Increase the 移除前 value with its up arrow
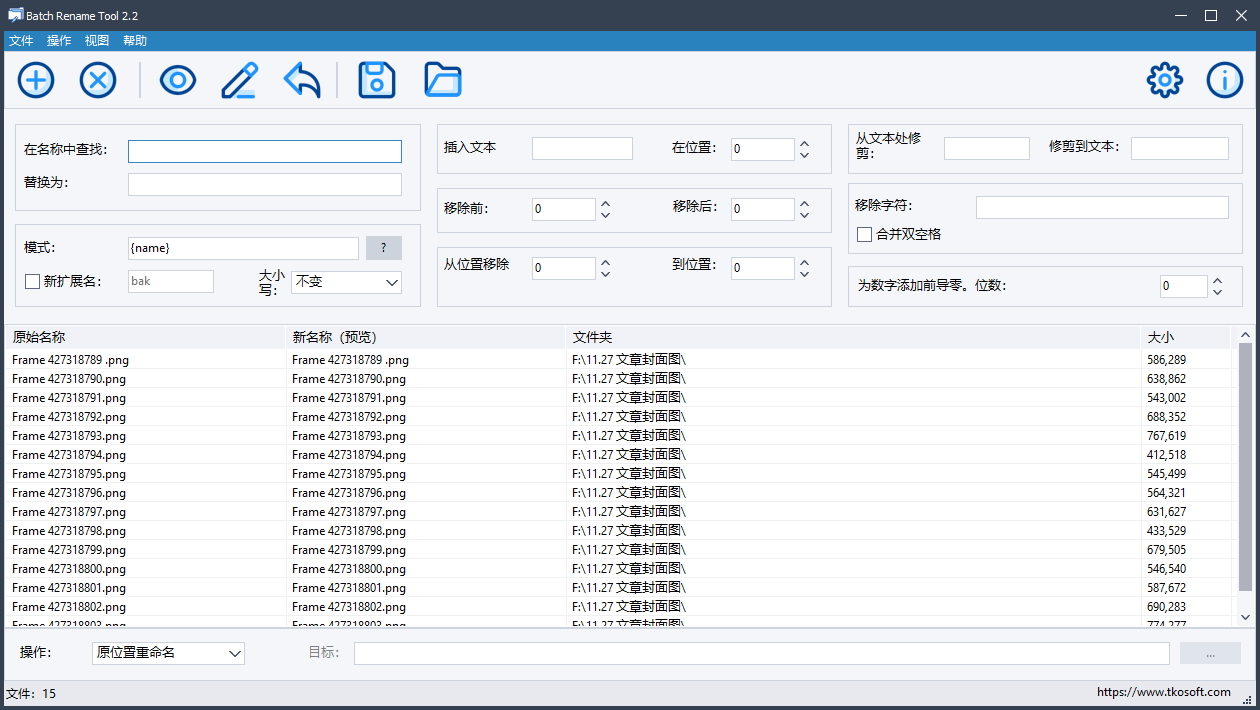 tap(605, 203)
